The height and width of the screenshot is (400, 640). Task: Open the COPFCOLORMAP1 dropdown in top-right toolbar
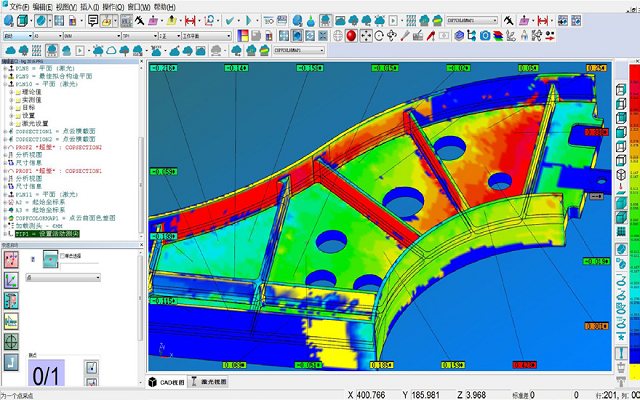[472, 20]
